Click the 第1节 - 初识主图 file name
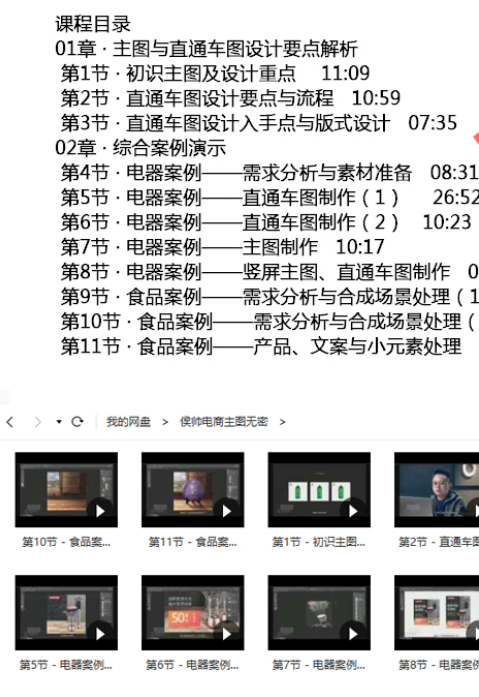 coord(319,542)
